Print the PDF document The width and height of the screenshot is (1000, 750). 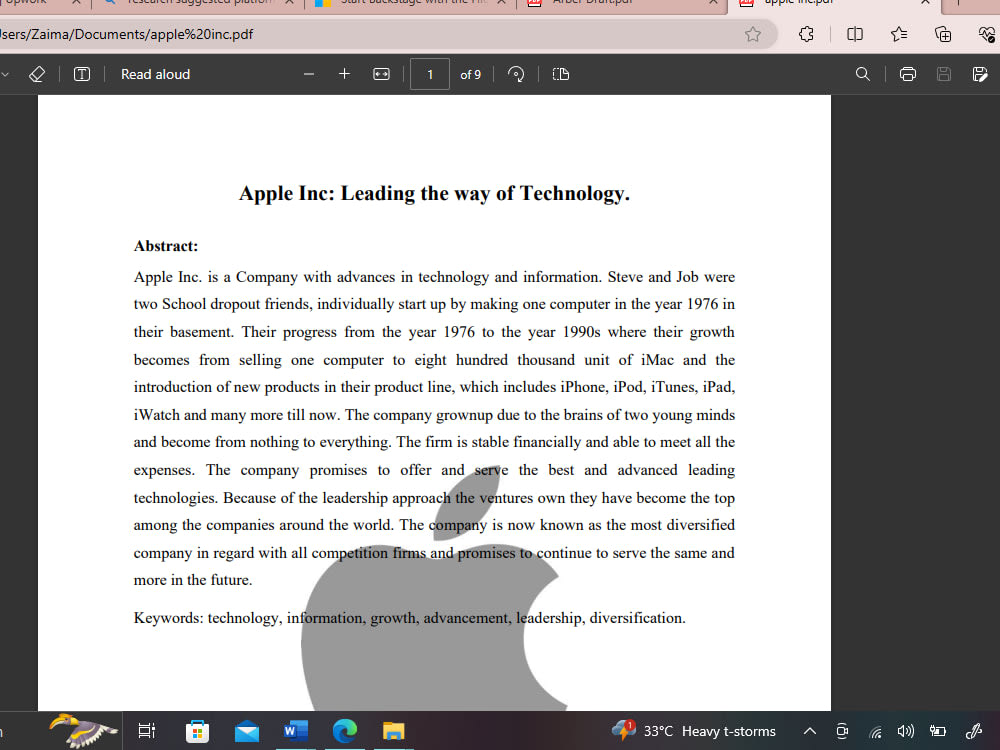coord(908,75)
